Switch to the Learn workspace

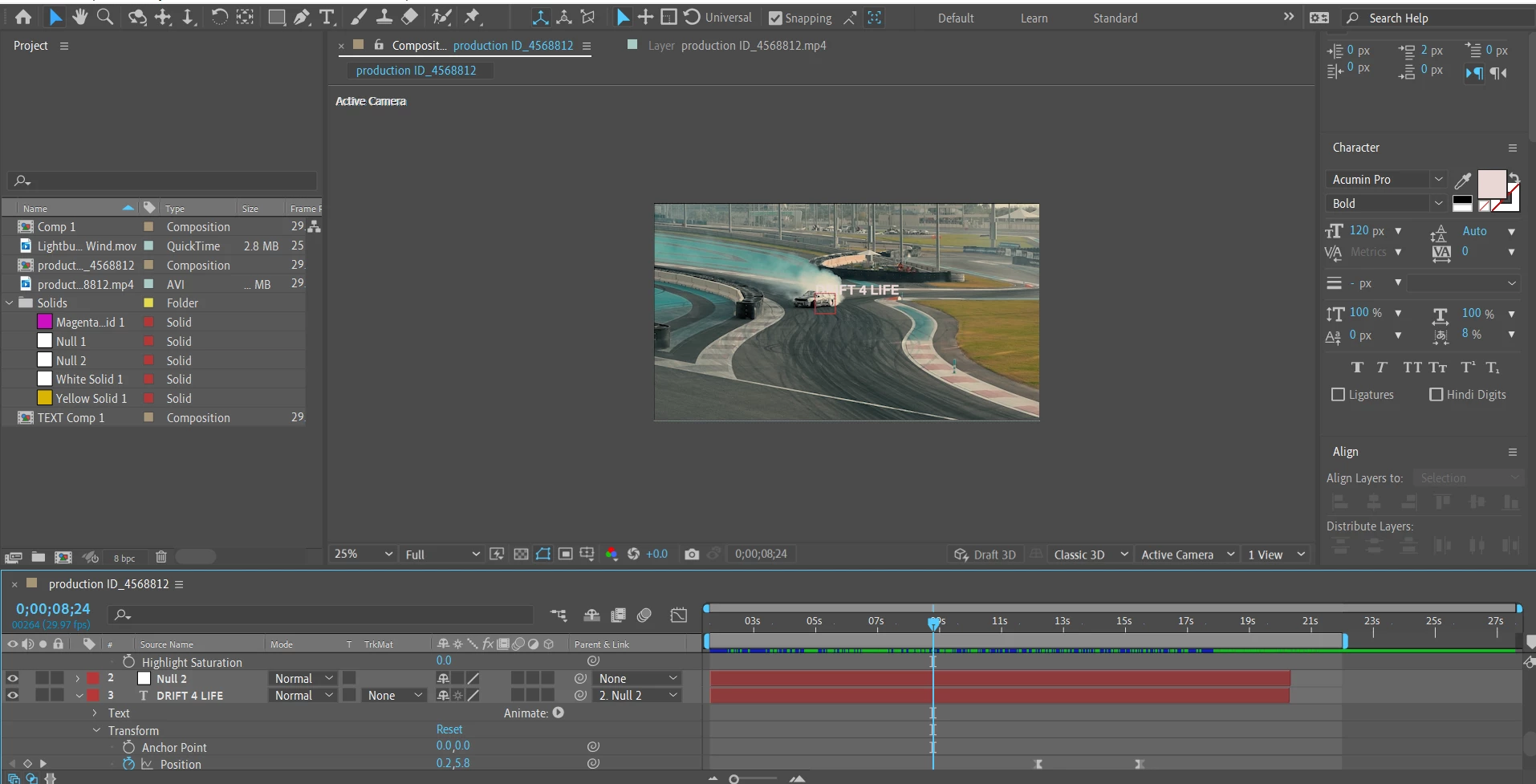[1034, 18]
